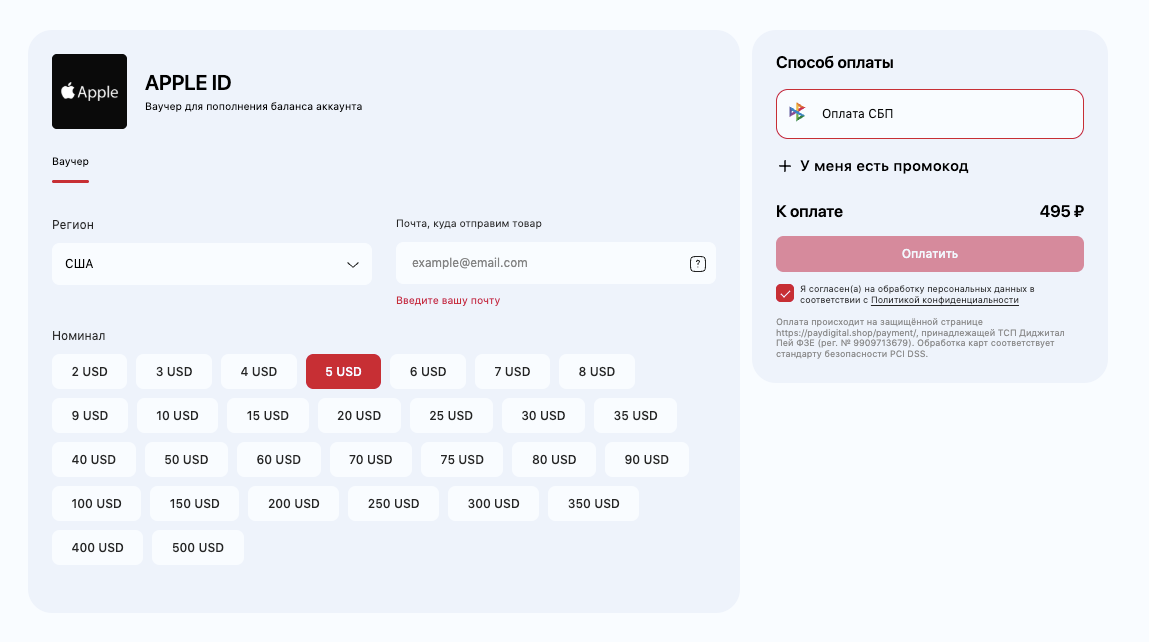The image size is (1149, 642).
Task: Choose the 75 USD denomination
Action: tap(462, 460)
